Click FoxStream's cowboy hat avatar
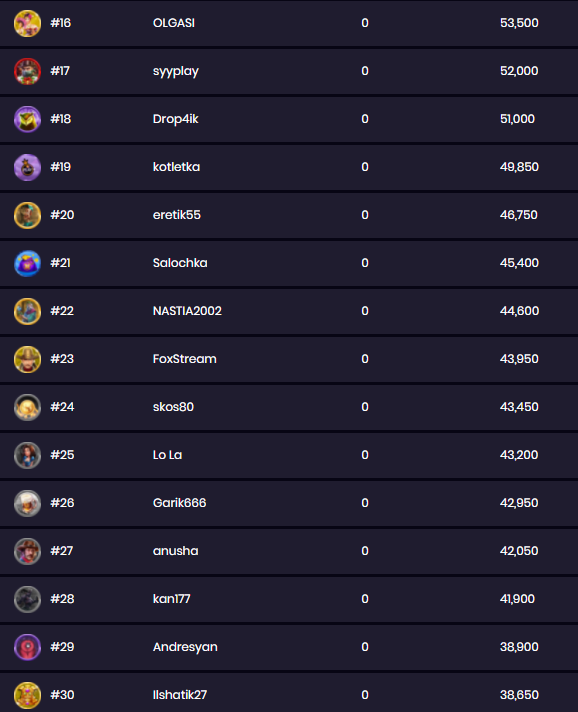 (x=27, y=359)
